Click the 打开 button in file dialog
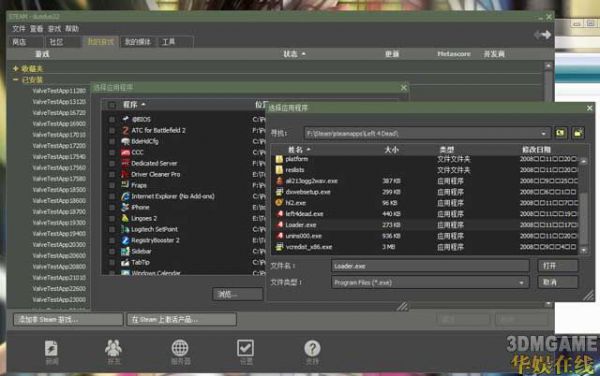Screen dimensions: 600x376 pyautogui.click(x=558, y=265)
